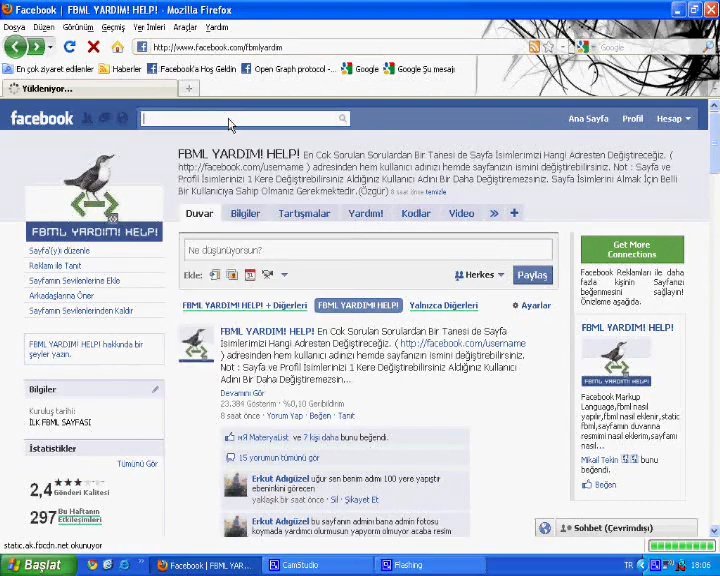
Task: Launch Chrome from quick launch
Action: tap(92, 565)
